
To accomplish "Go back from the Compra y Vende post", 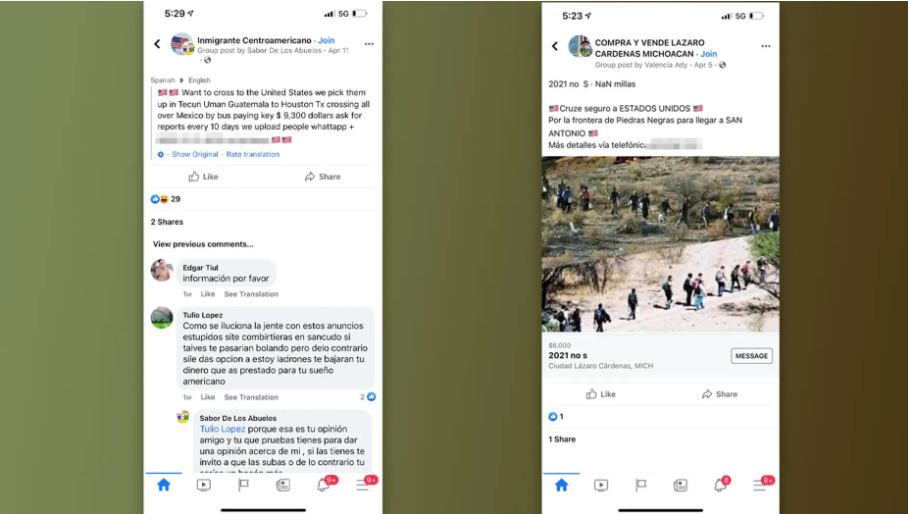I will click(555, 46).
